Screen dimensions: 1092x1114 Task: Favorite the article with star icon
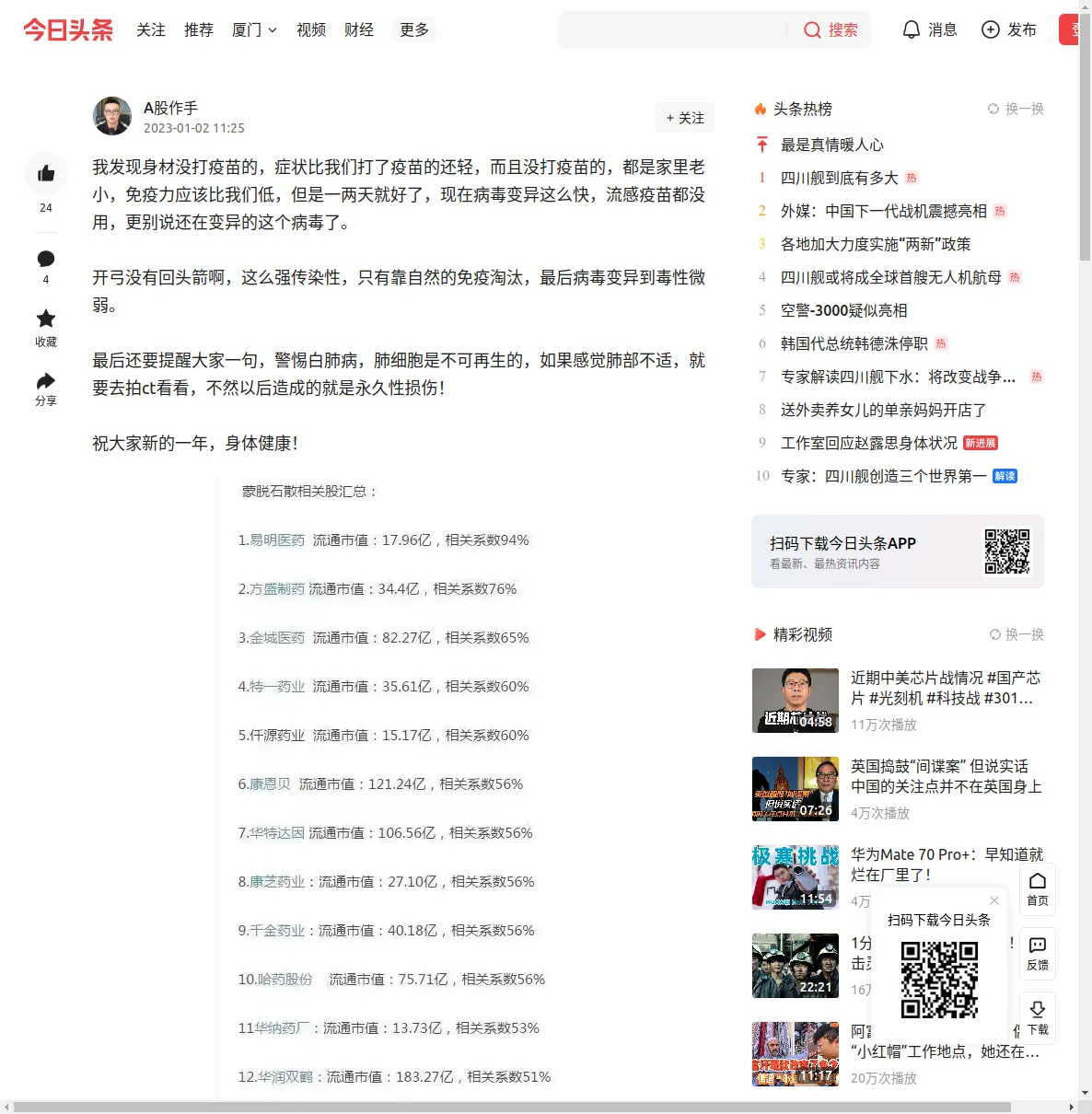pyautogui.click(x=46, y=319)
